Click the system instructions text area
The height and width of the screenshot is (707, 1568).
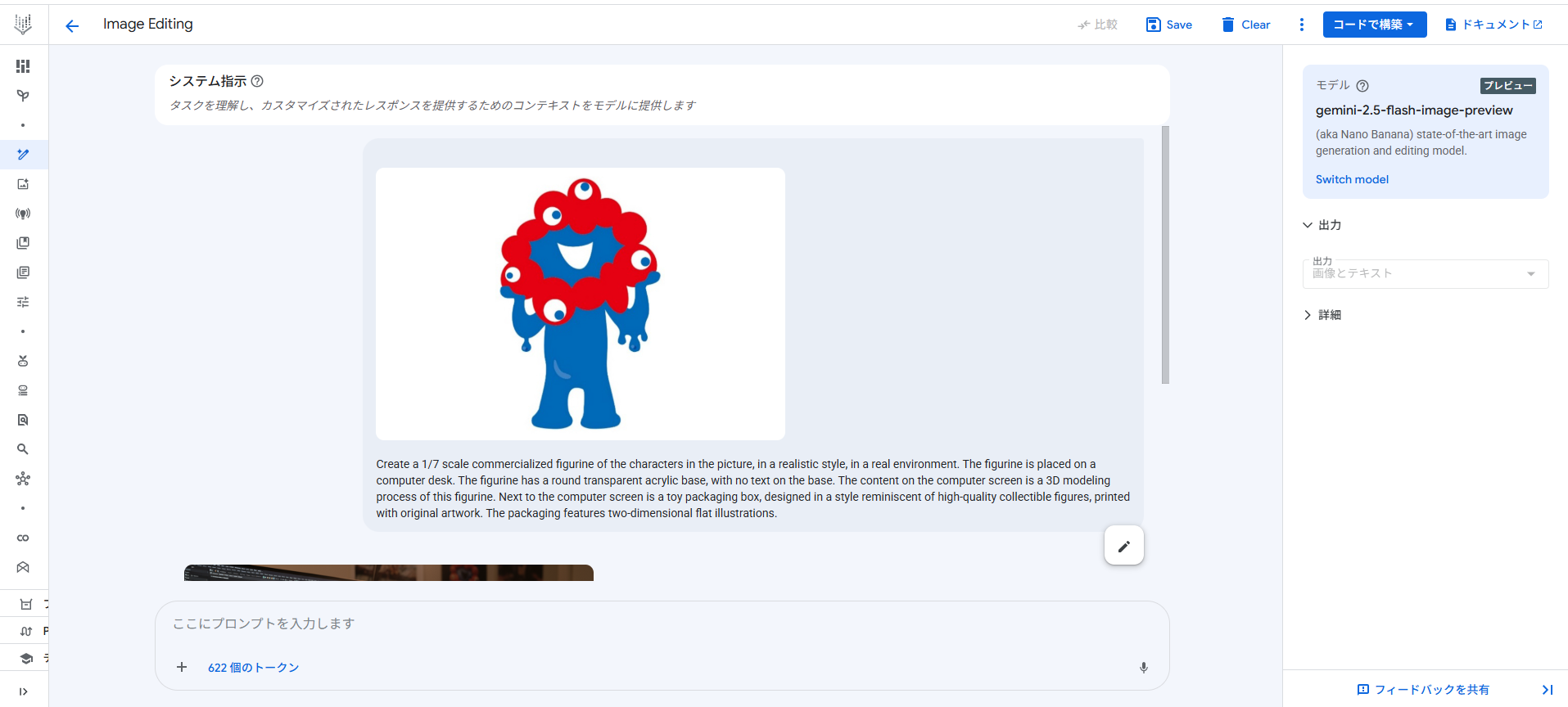[x=432, y=106]
